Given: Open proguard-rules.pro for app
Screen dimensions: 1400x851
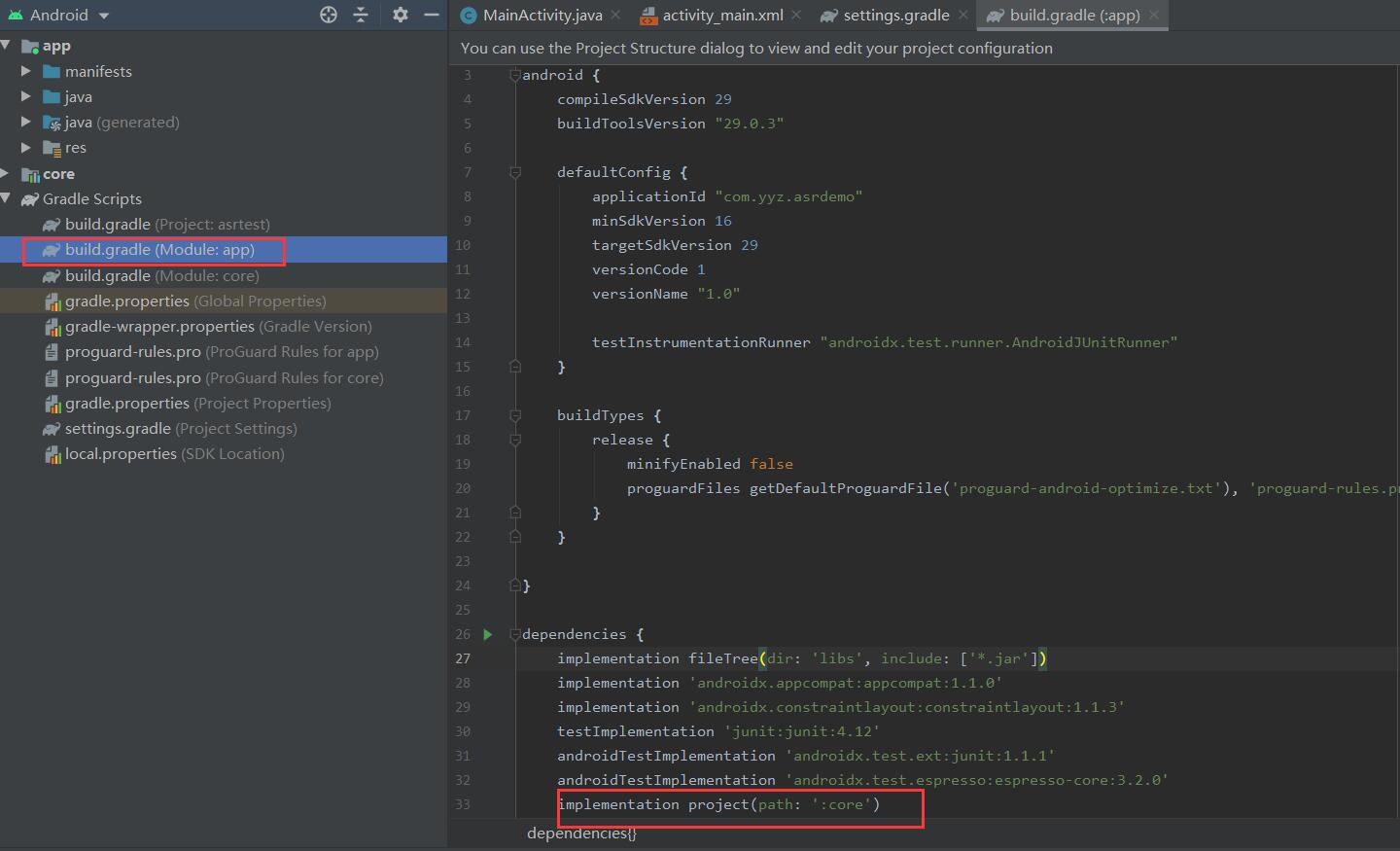Looking at the screenshot, I should coord(224,351).
